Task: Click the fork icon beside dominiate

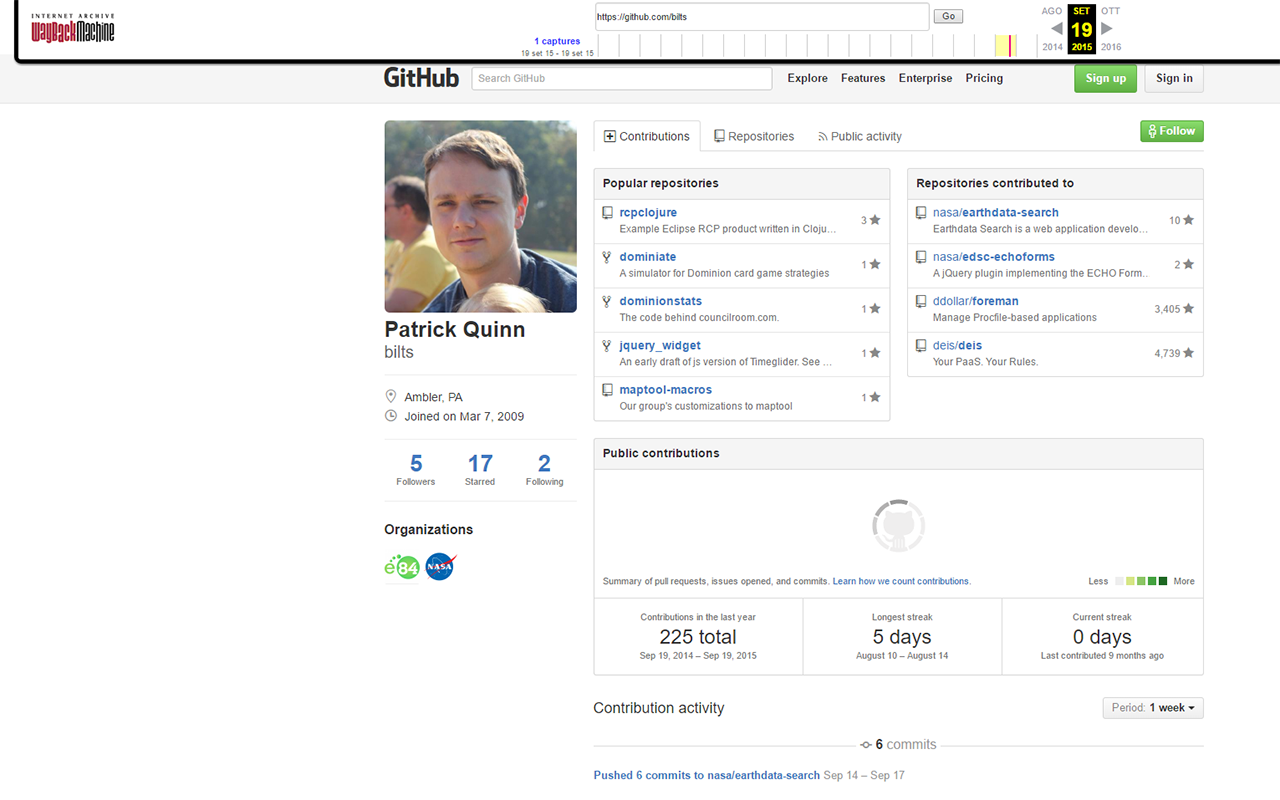Action: point(607,256)
